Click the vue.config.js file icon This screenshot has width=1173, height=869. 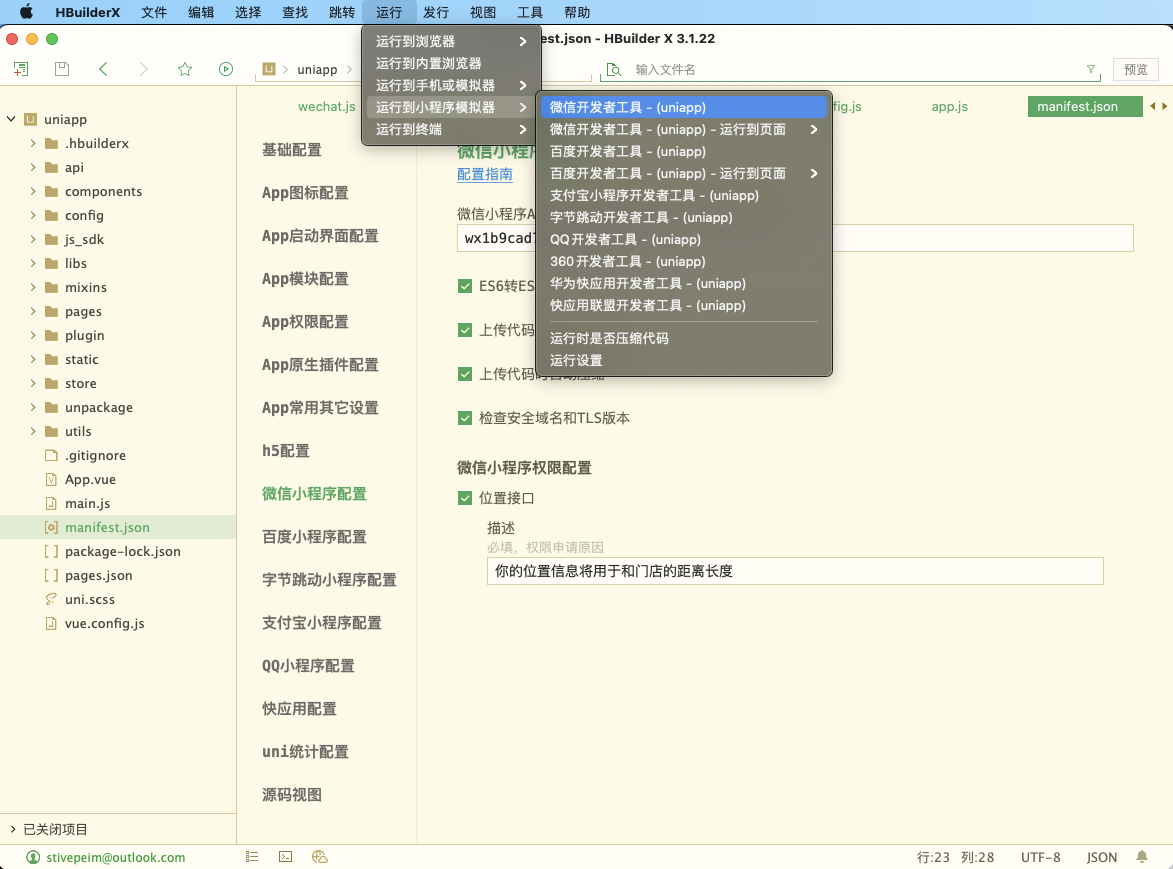[x=51, y=623]
